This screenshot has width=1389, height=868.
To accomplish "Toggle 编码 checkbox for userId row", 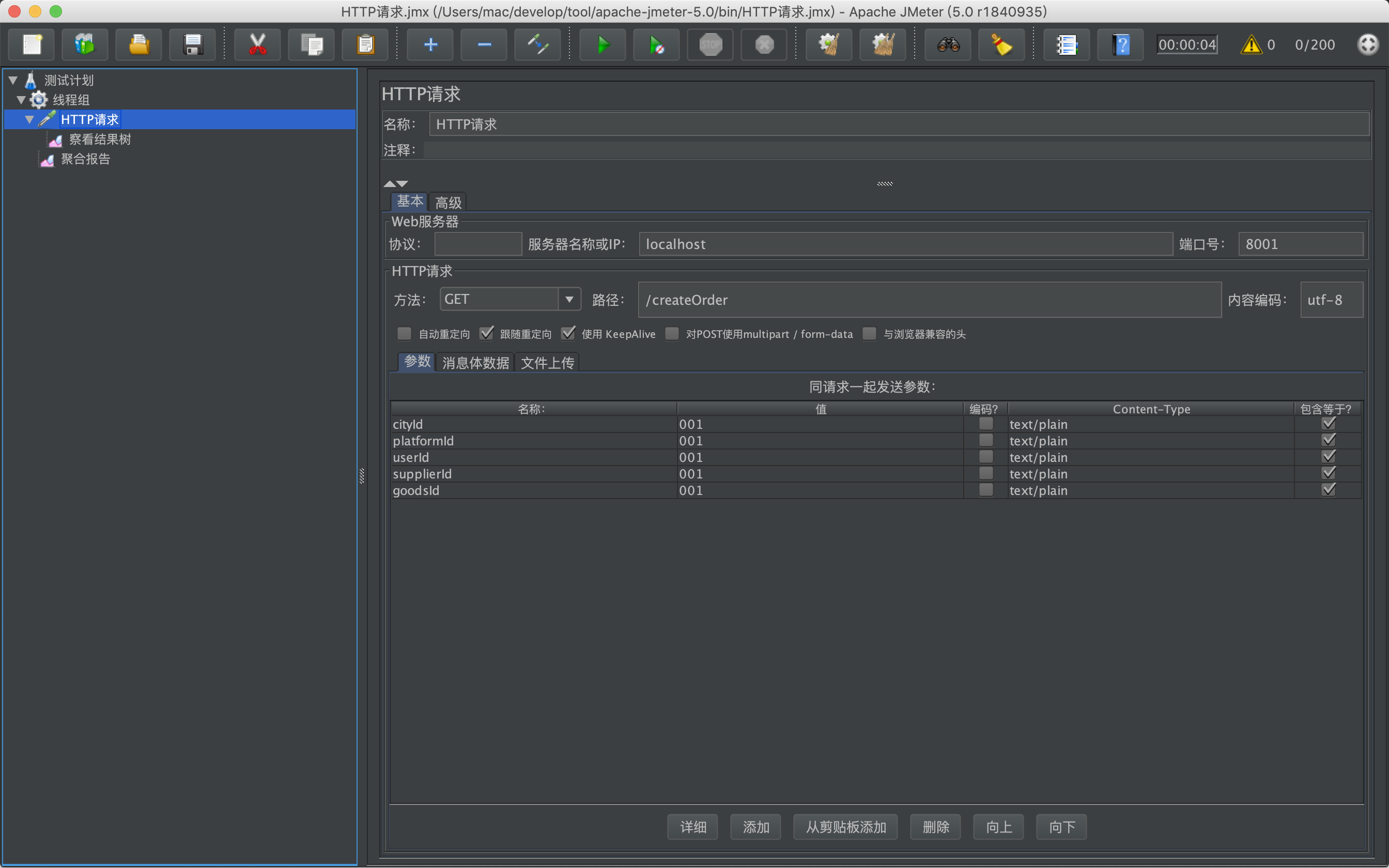I will point(986,457).
